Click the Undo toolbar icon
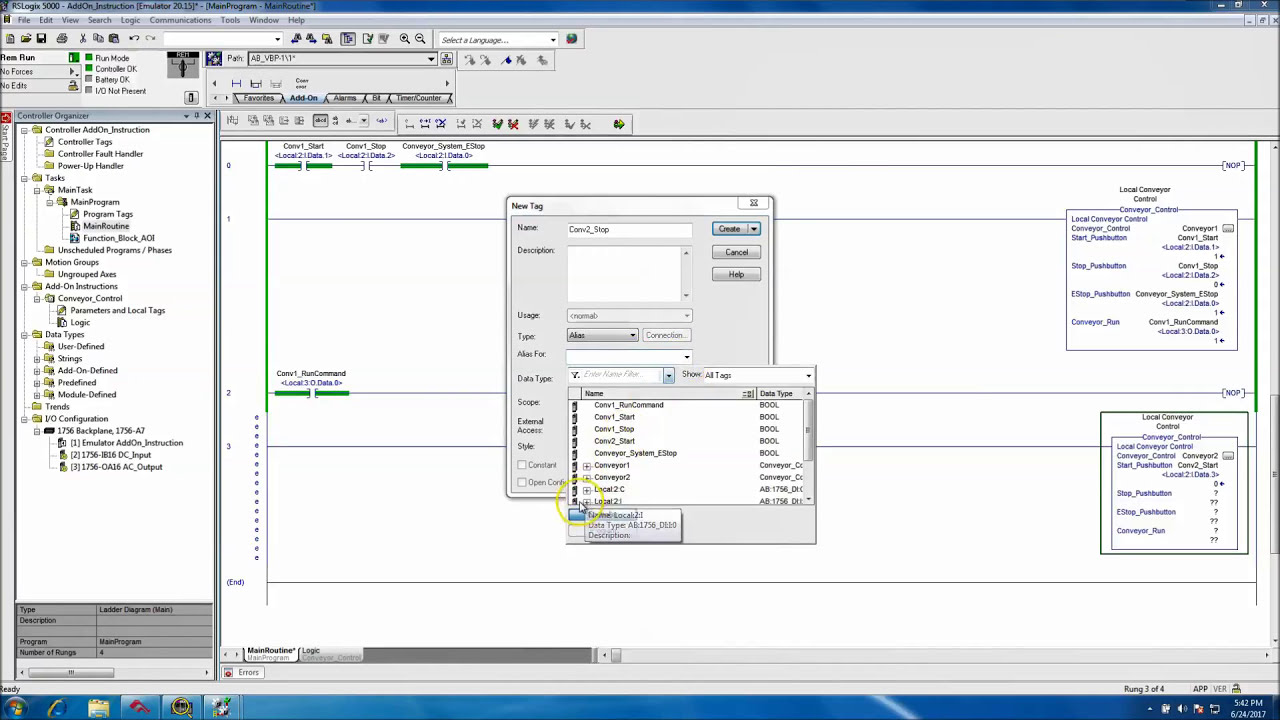1280x720 pixels. [134, 38]
